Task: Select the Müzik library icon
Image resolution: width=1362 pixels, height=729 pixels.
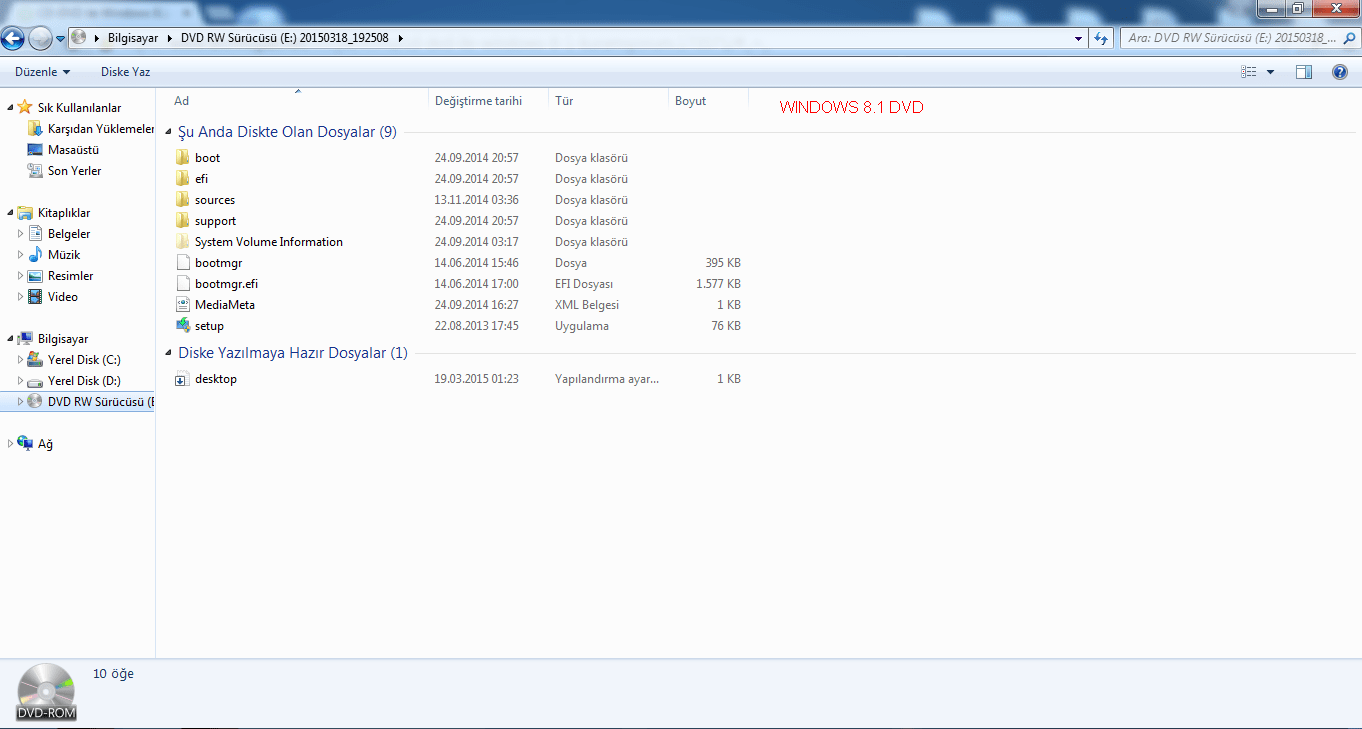Action: tap(36, 255)
